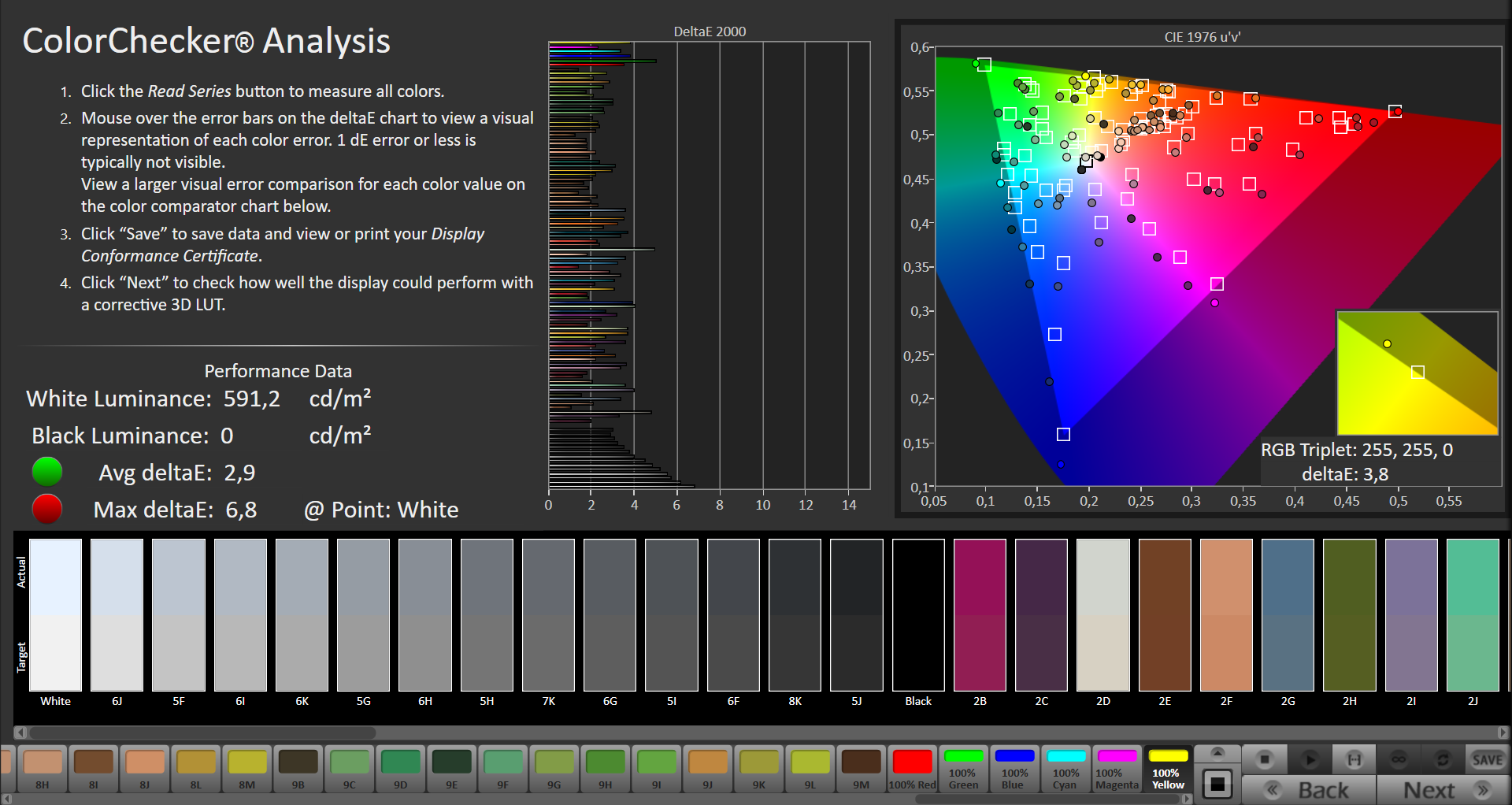Viewport: 1512px width, 805px height.
Task: Click the Black comparator swatch
Action: [918, 615]
